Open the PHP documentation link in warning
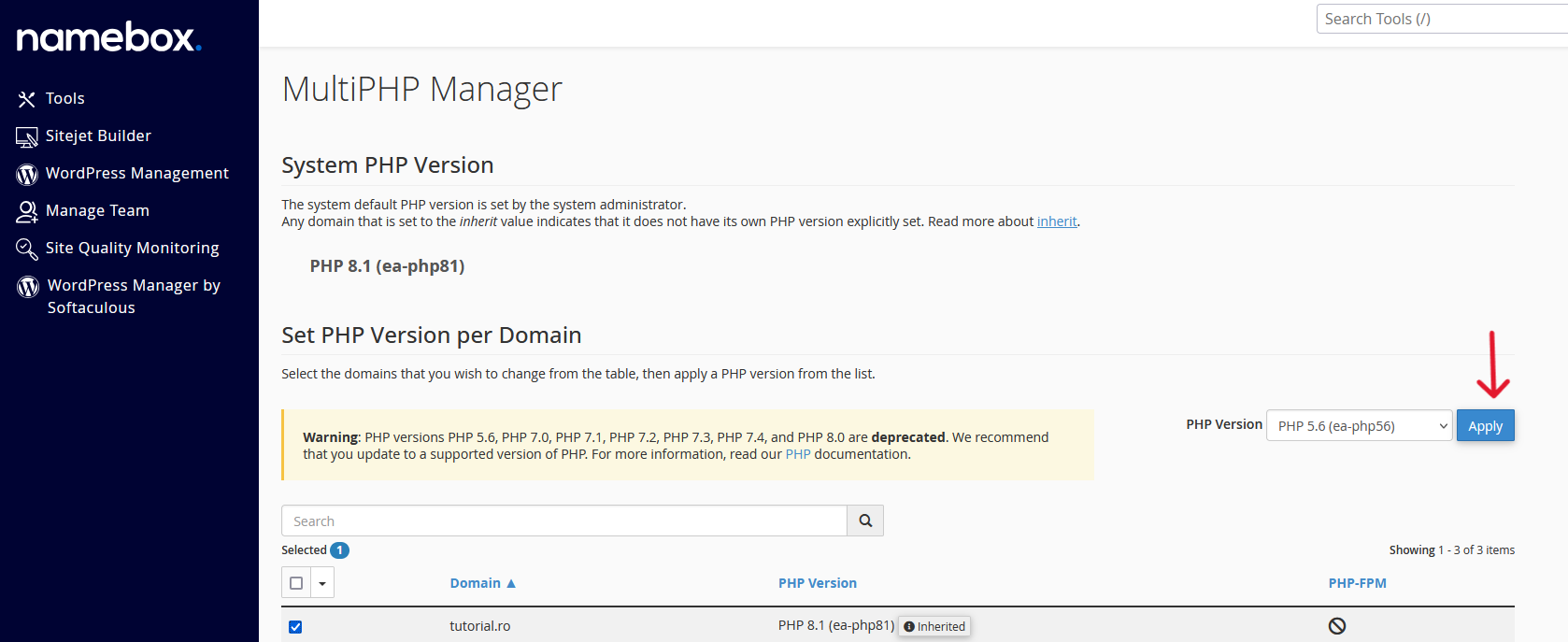Image resolution: width=1568 pixels, height=642 pixels. click(798, 454)
